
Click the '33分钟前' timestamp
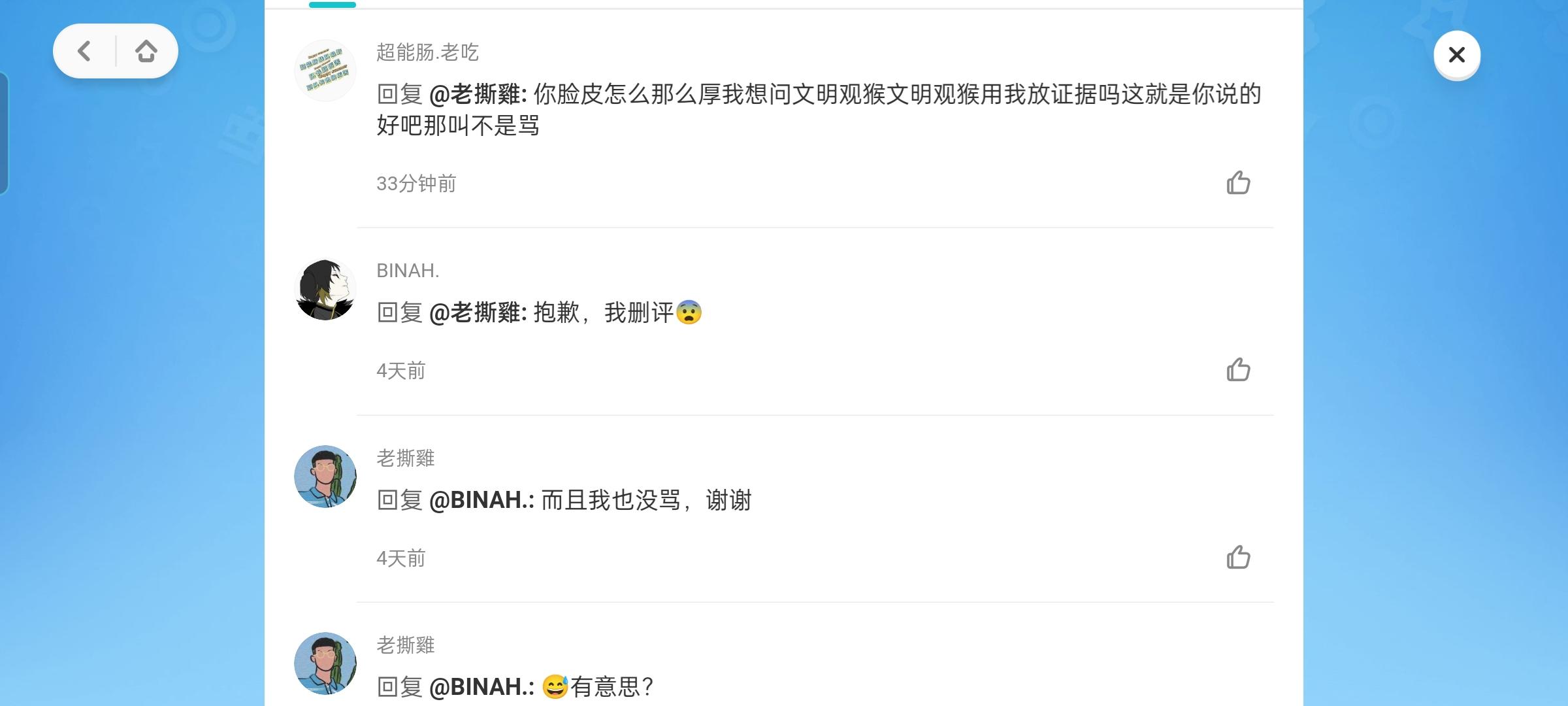[x=416, y=184]
